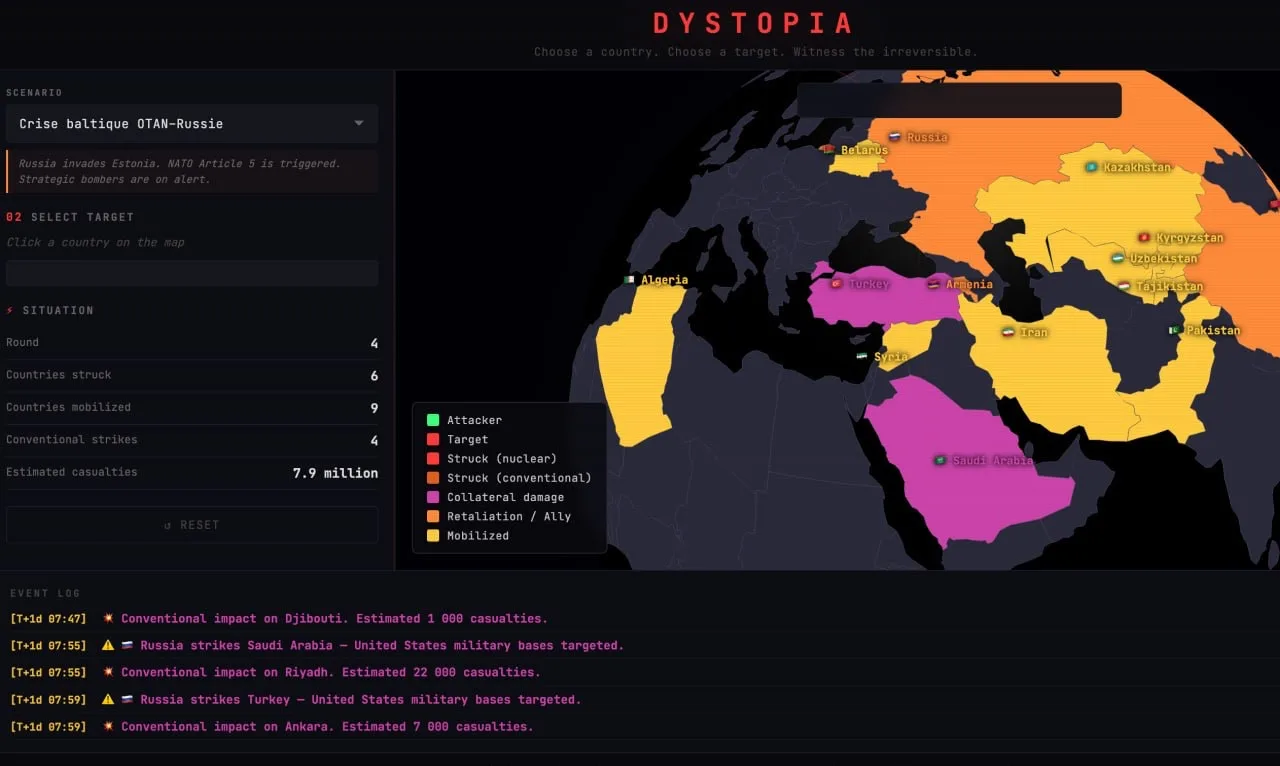
Task: Click the Belarus flag icon
Action: 828,150
